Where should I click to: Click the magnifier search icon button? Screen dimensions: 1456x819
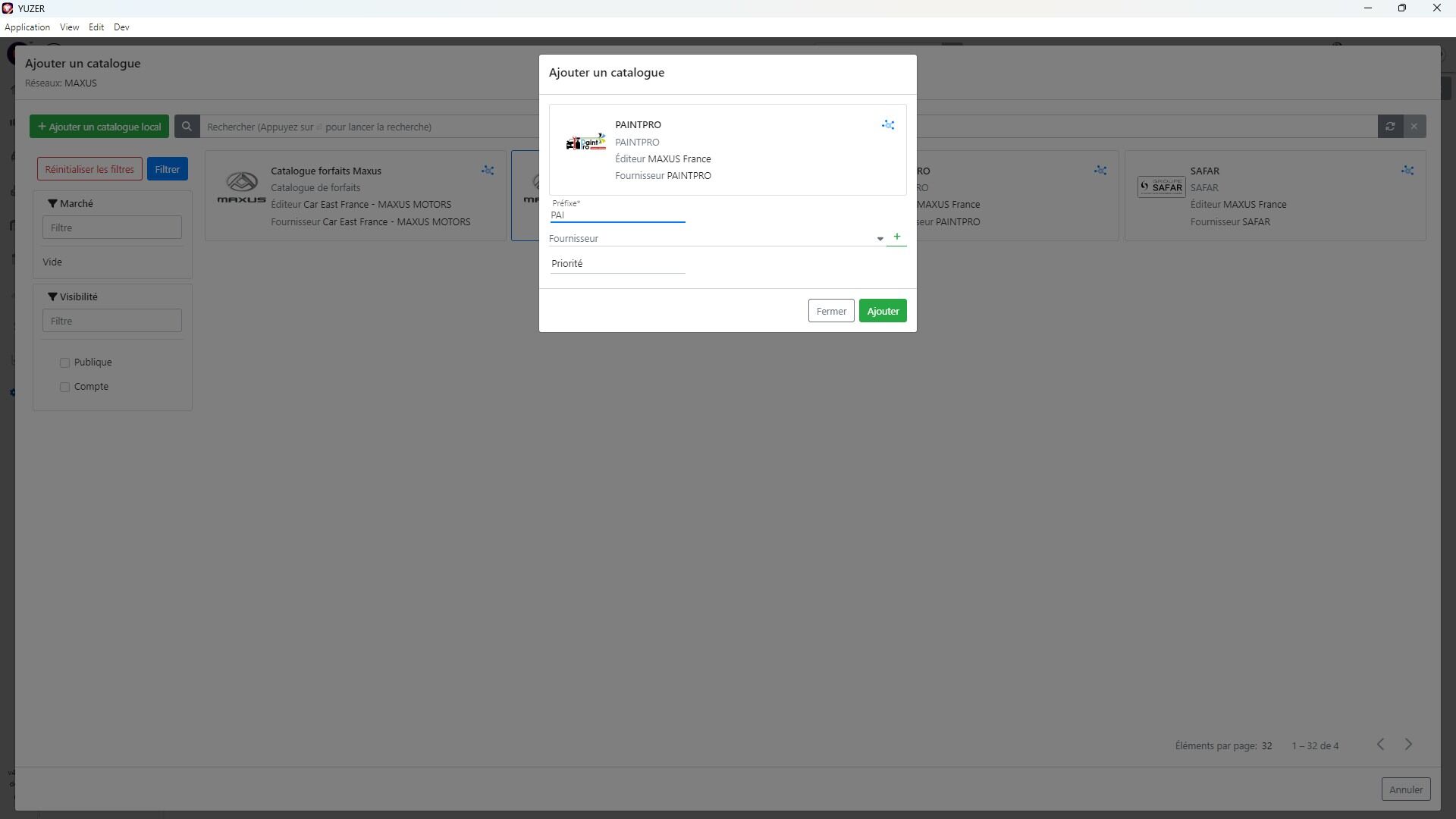[x=187, y=127]
